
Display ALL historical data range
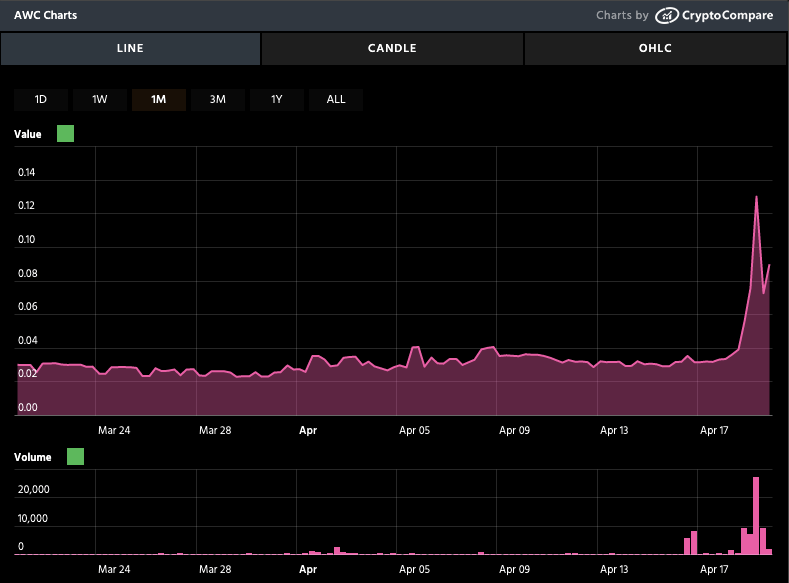(336, 99)
